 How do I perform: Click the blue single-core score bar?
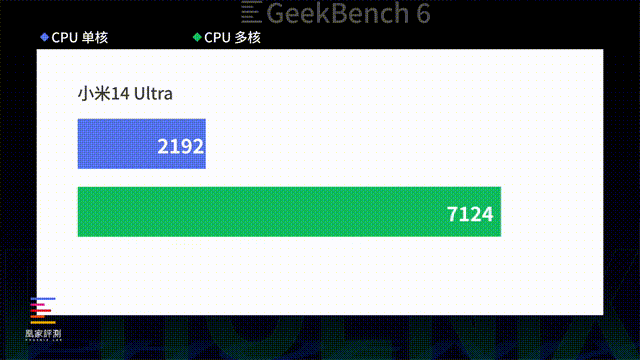click(x=142, y=144)
